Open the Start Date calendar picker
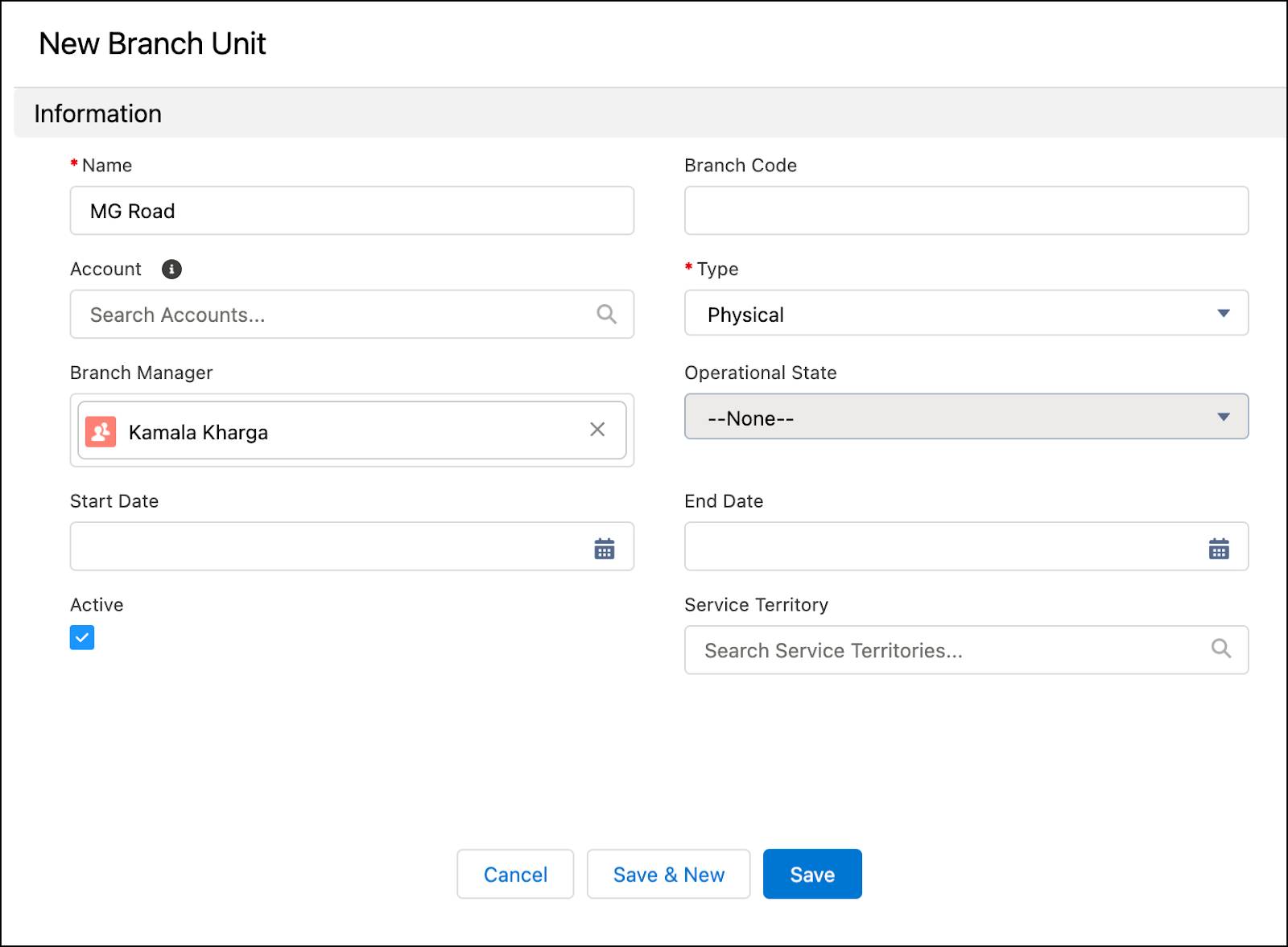 (605, 549)
